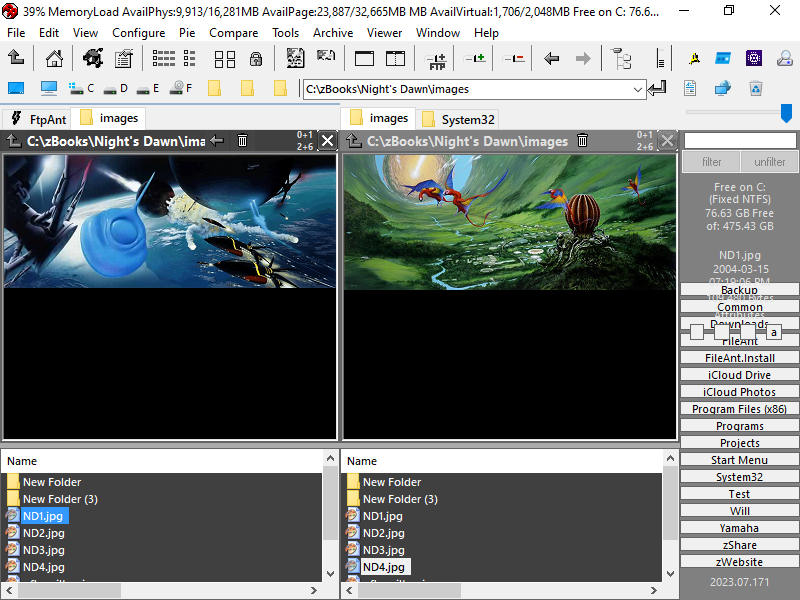
Task: Click the filter button
Action: point(711,162)
